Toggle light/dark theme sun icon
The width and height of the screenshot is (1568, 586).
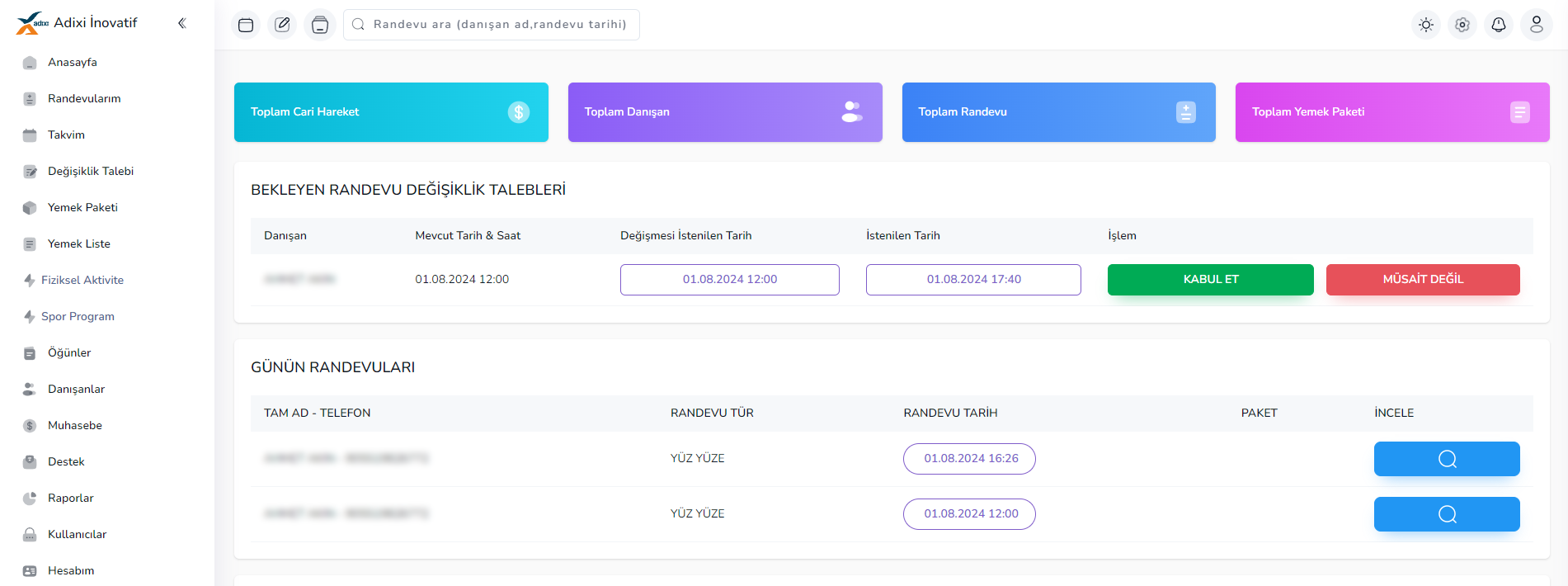(x=1425, y=25)
